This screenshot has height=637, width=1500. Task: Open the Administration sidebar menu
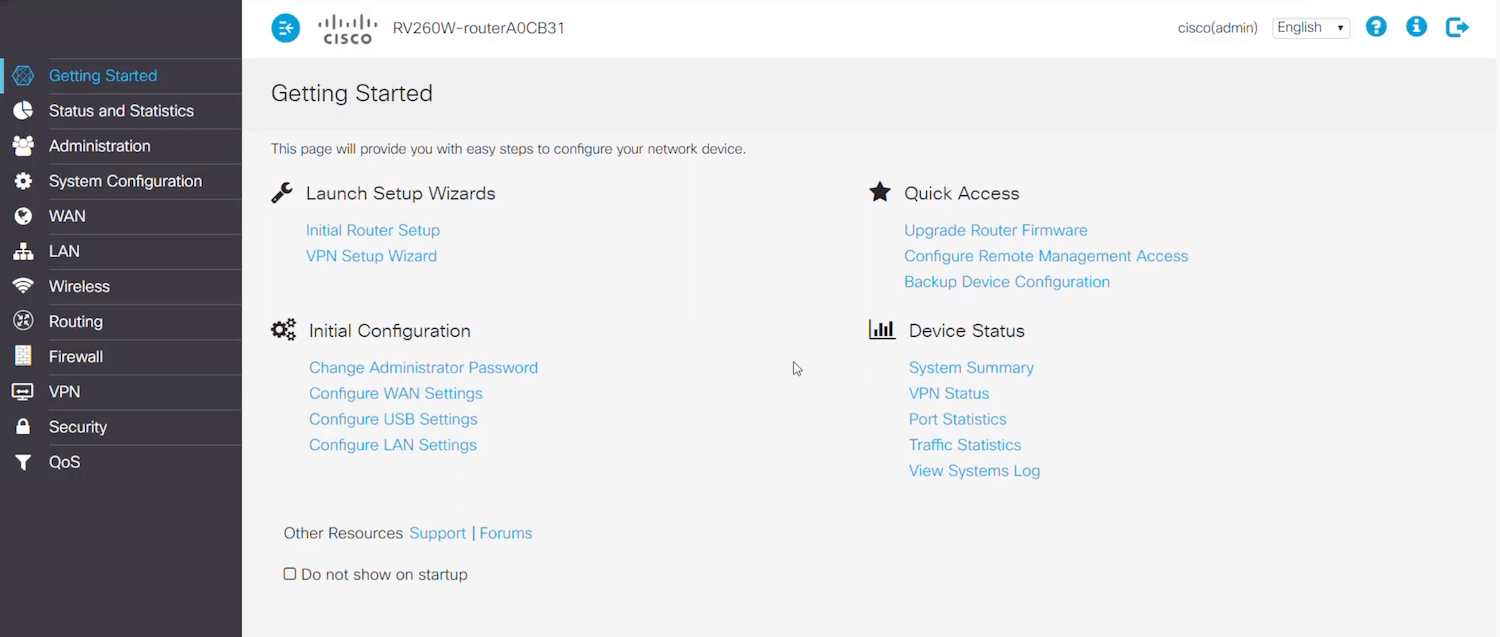[99, 146]
